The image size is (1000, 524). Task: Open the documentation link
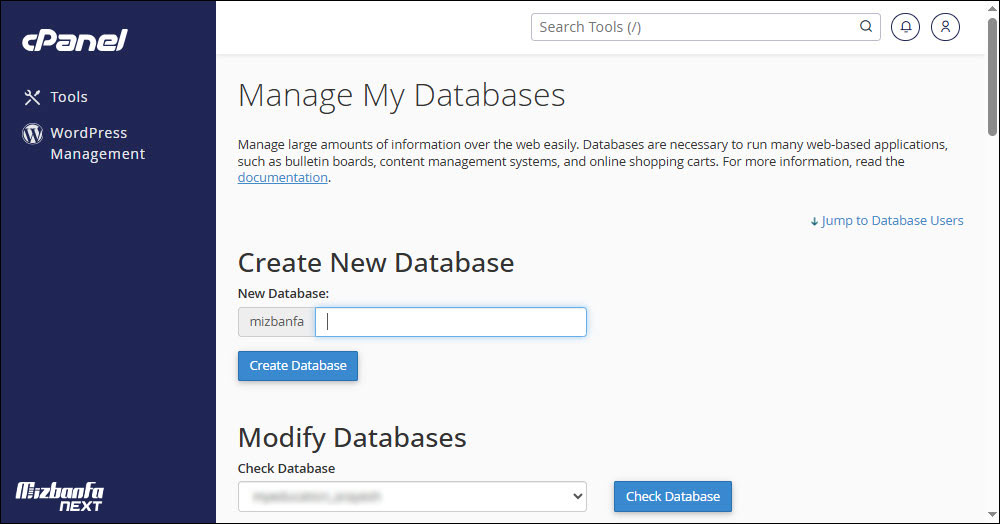(x=282, y=177)
